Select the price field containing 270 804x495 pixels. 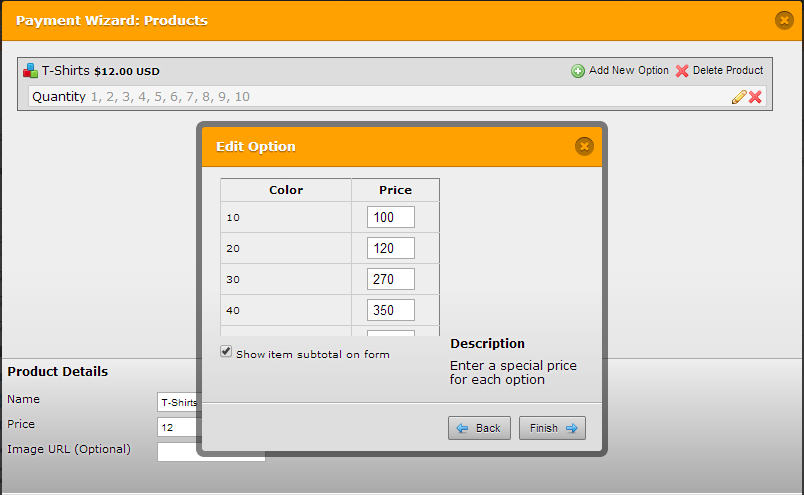390,279
